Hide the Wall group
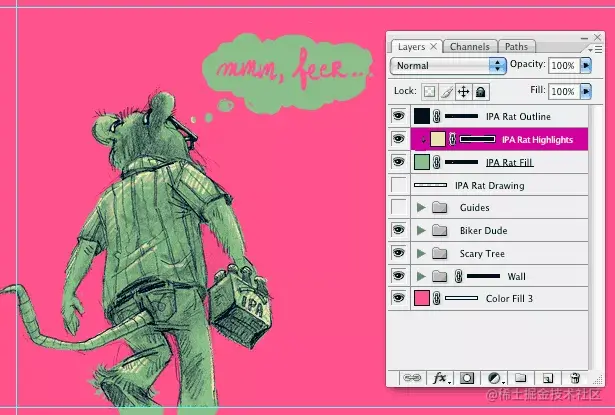 click(x=398, y=276)
